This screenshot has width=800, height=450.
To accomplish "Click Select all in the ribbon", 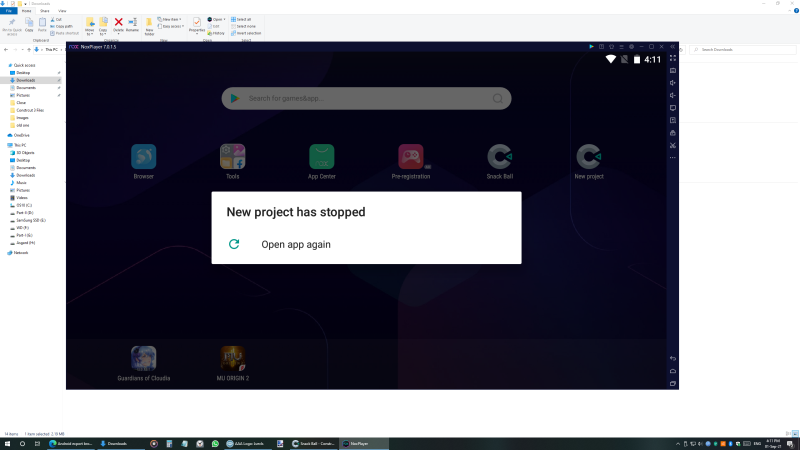I will coord(241,19).
